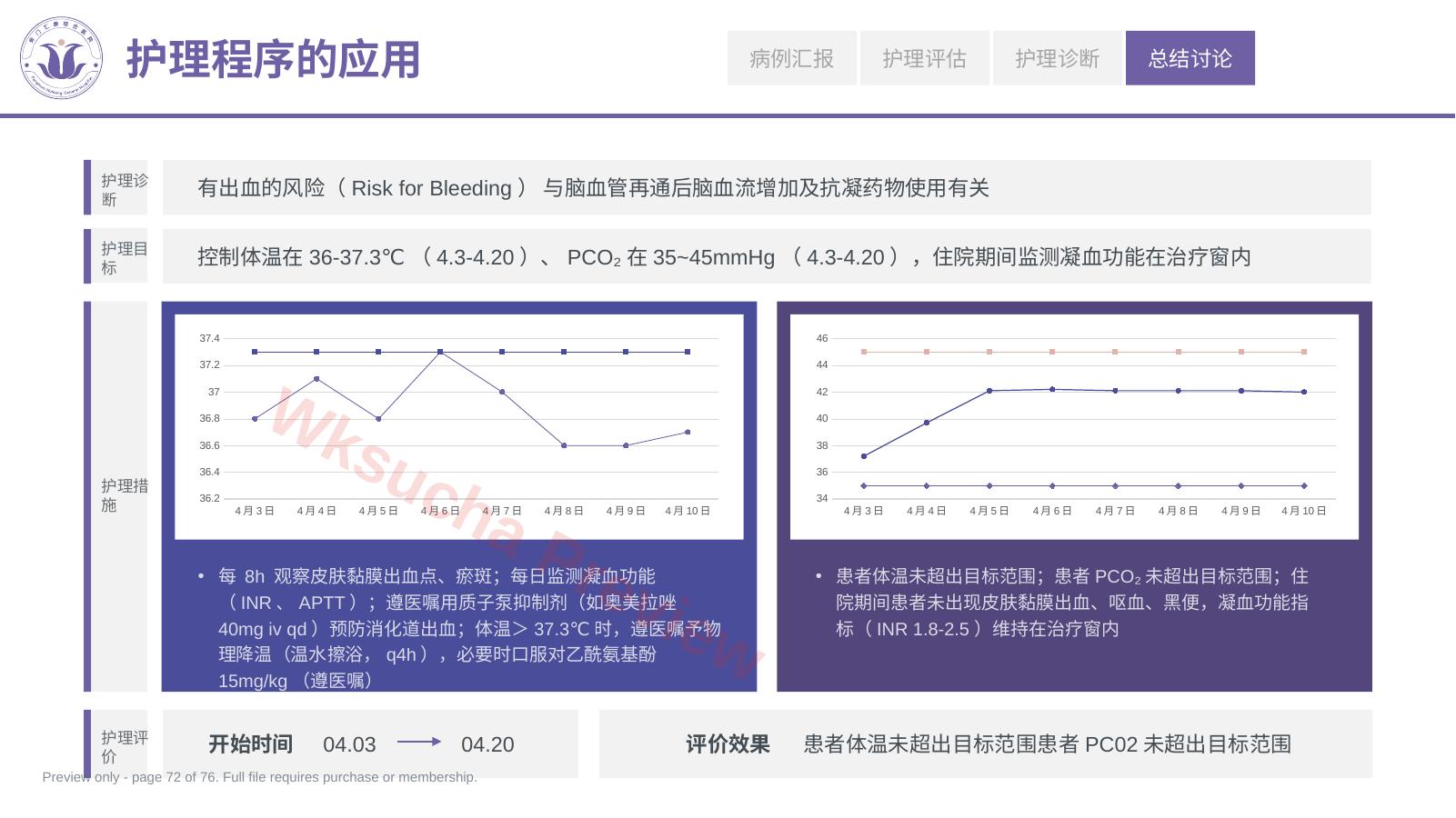
Task: Click the 37.4 axis label on temperature chart
Action: 209,338
